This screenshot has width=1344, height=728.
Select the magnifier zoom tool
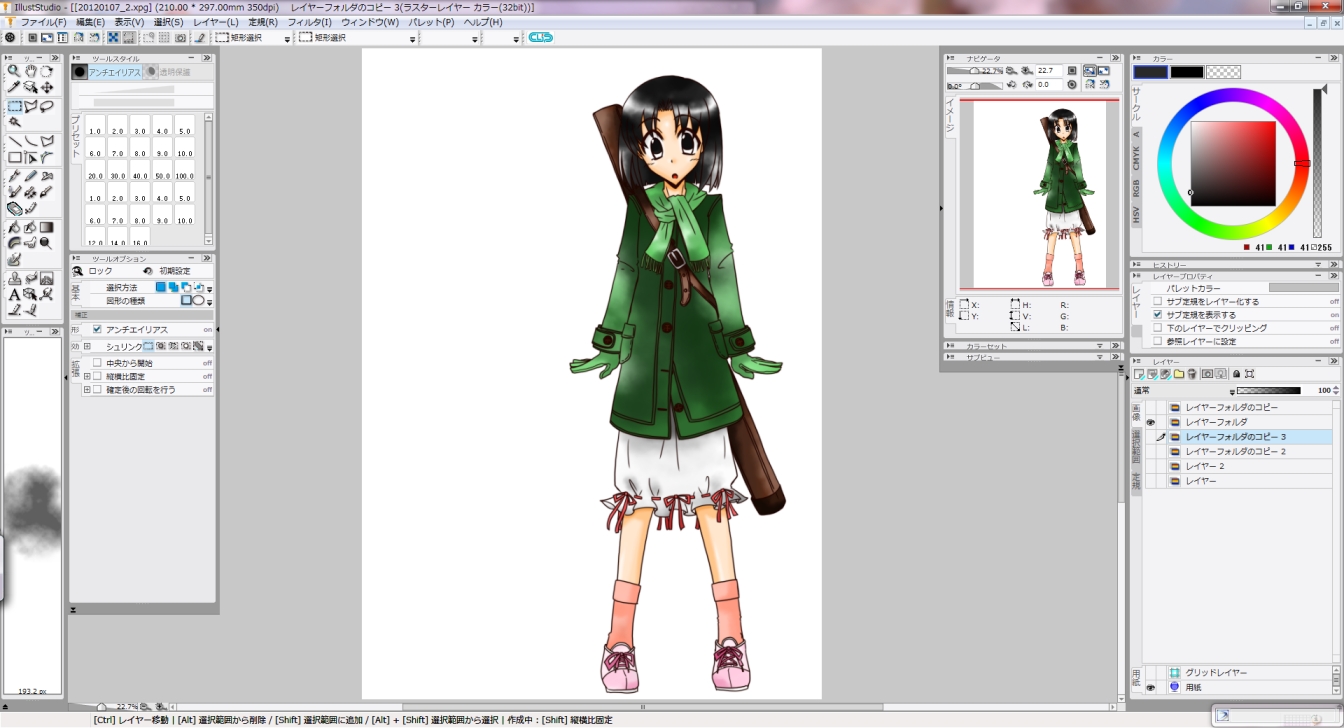click(x=14, y=71)
